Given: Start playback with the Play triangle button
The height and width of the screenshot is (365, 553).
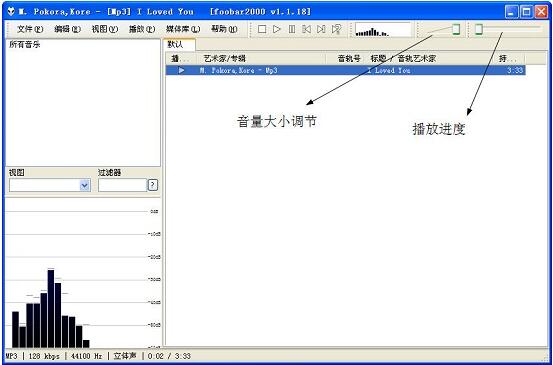Looking at the screenshot, I should click(x=277, y=29).
